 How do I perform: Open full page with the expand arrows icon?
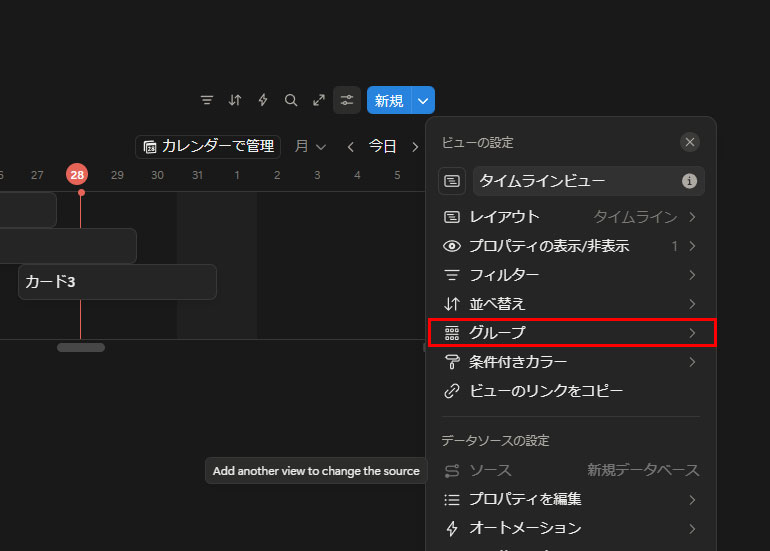click(319, 100)
